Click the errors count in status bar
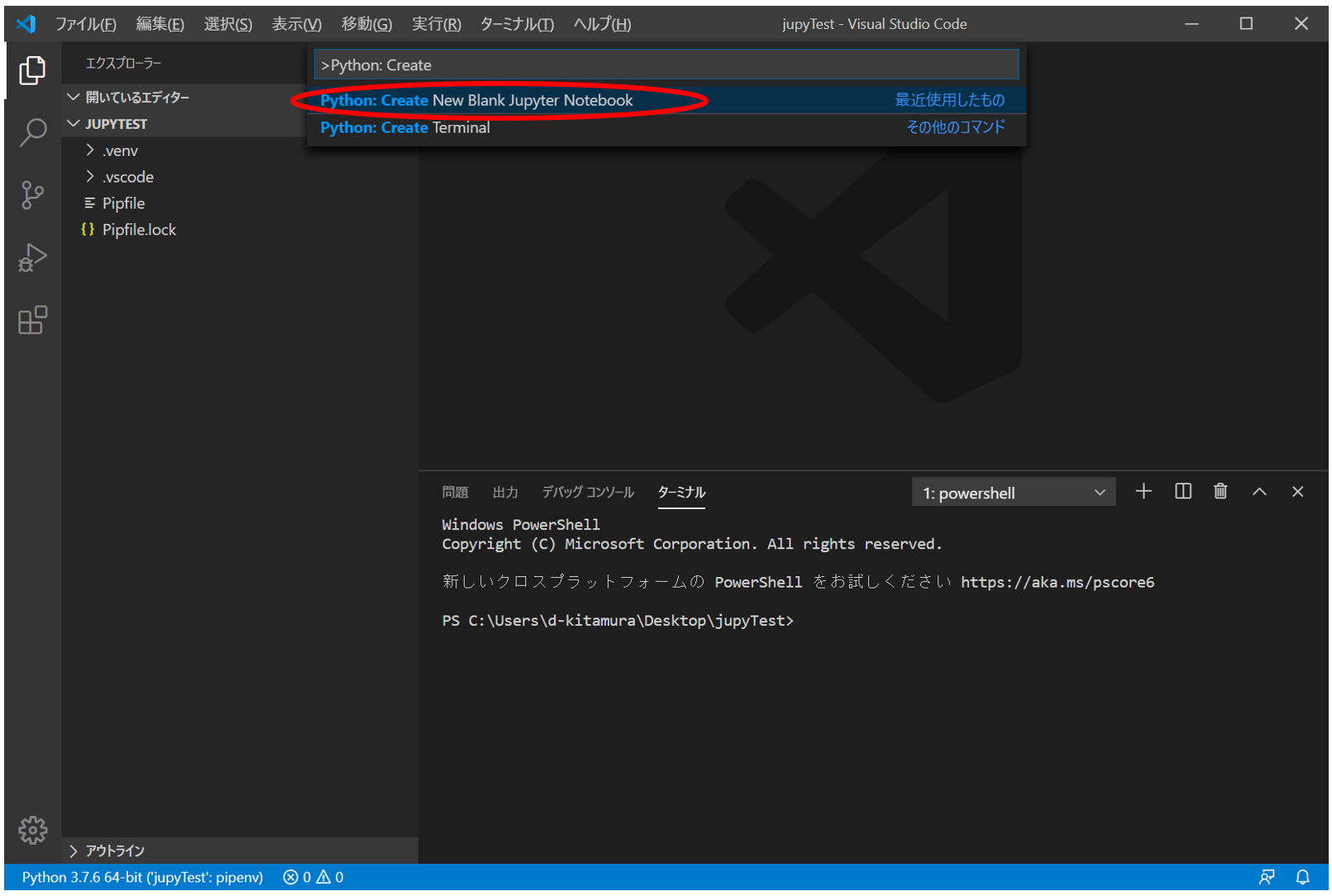The width and height of the screenshot is (1332, 896). tap(297, 877)
